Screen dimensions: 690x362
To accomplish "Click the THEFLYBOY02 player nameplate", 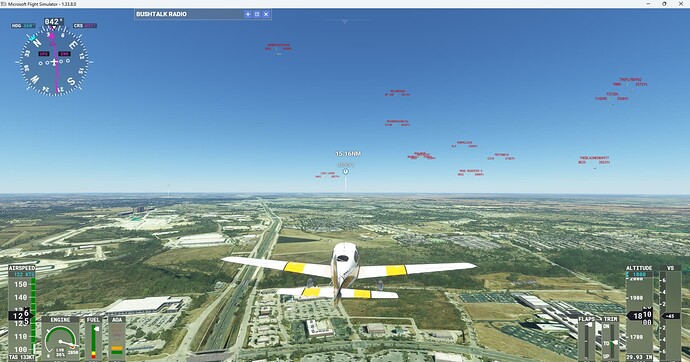I will 630,82.
